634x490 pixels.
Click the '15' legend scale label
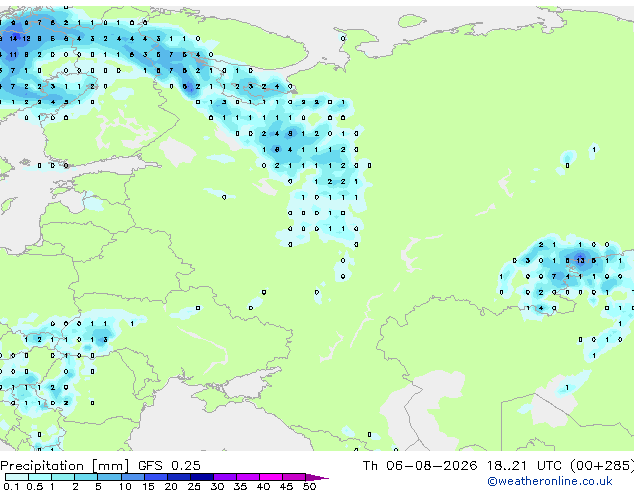(x=148, y=486)
